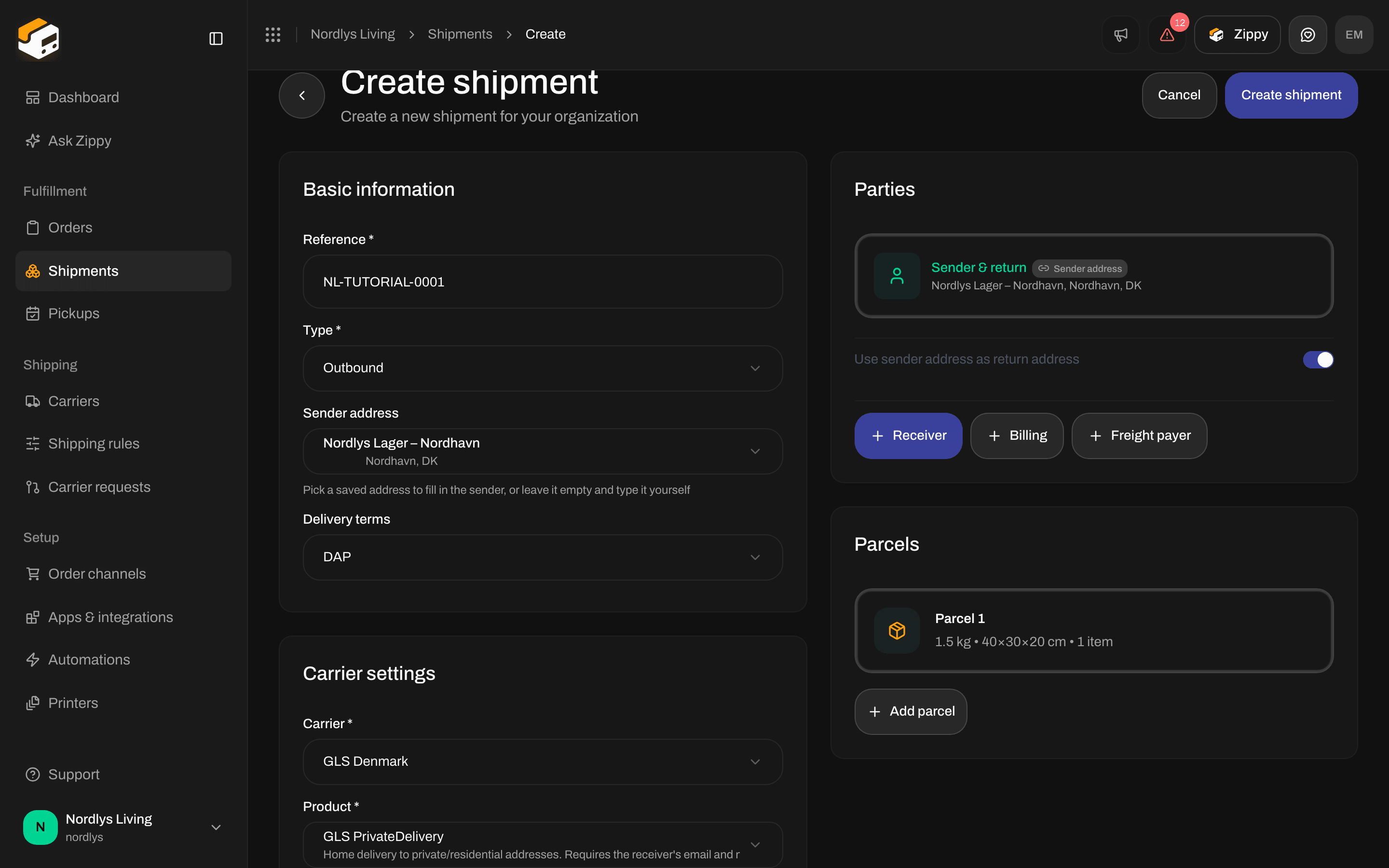Click the Sender address link badge
Image resolution: width=1389 pixels, height=868 pixels.
pos(1080,269)
